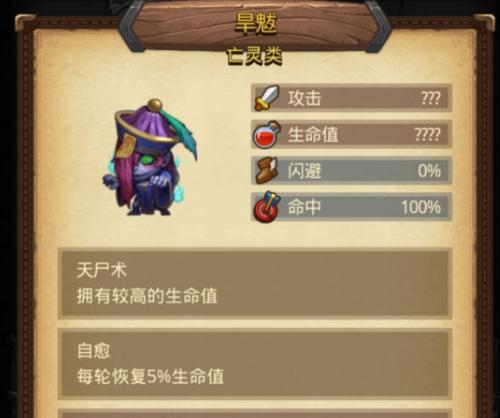The width and height of the screenshot is (500, 418).
Task: Select the 生命值 stat row
Action: pos(351,134)
